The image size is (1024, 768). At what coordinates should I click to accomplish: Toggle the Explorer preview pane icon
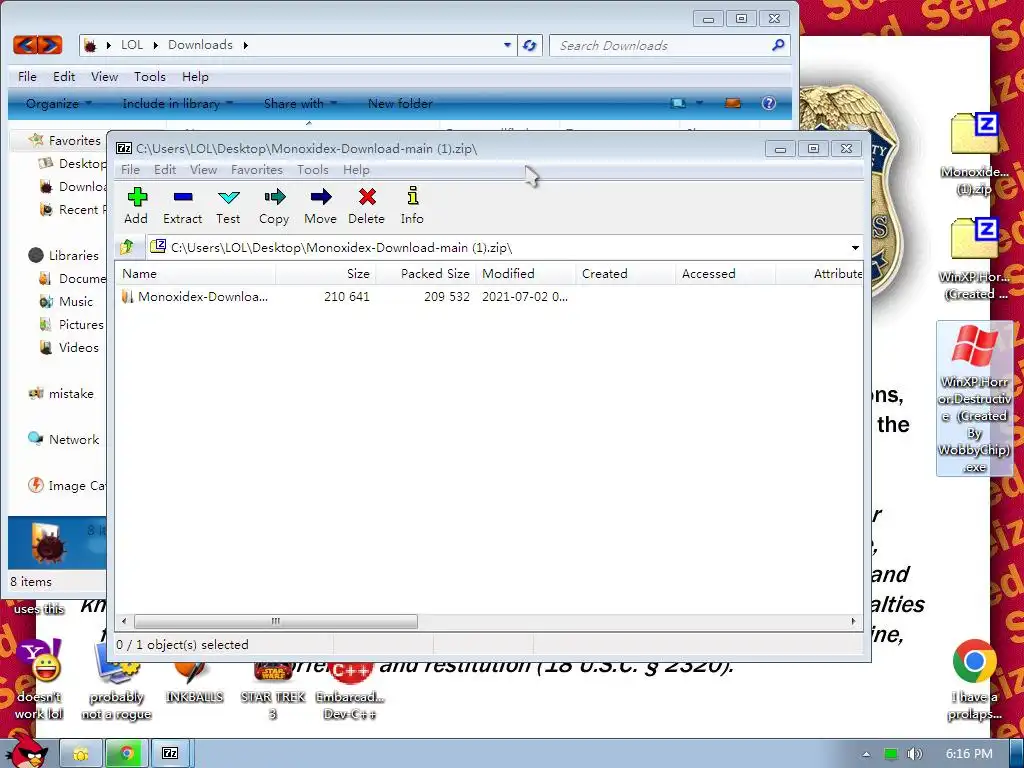tap(733, 103)
